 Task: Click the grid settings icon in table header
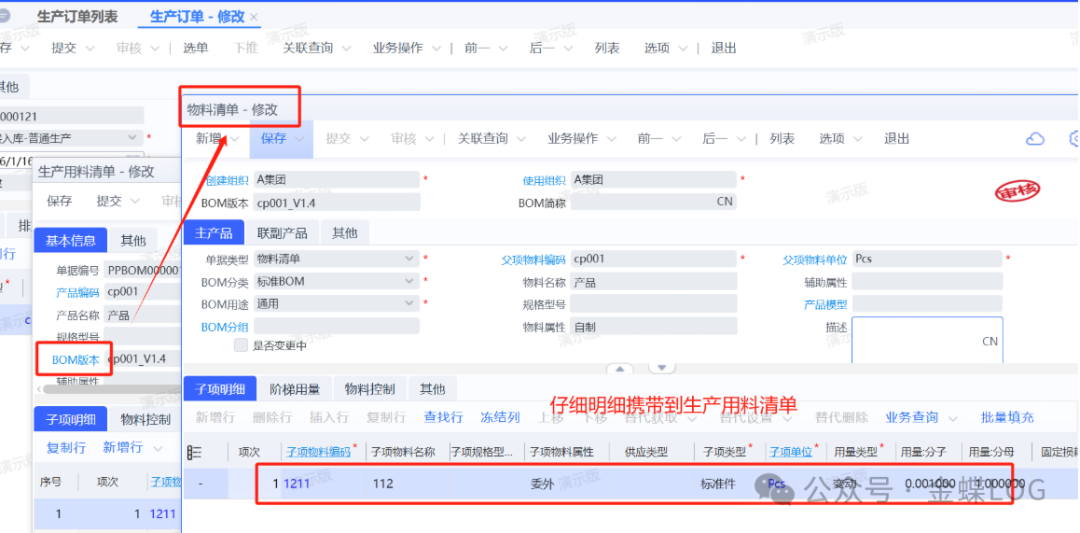pos(195,452)
